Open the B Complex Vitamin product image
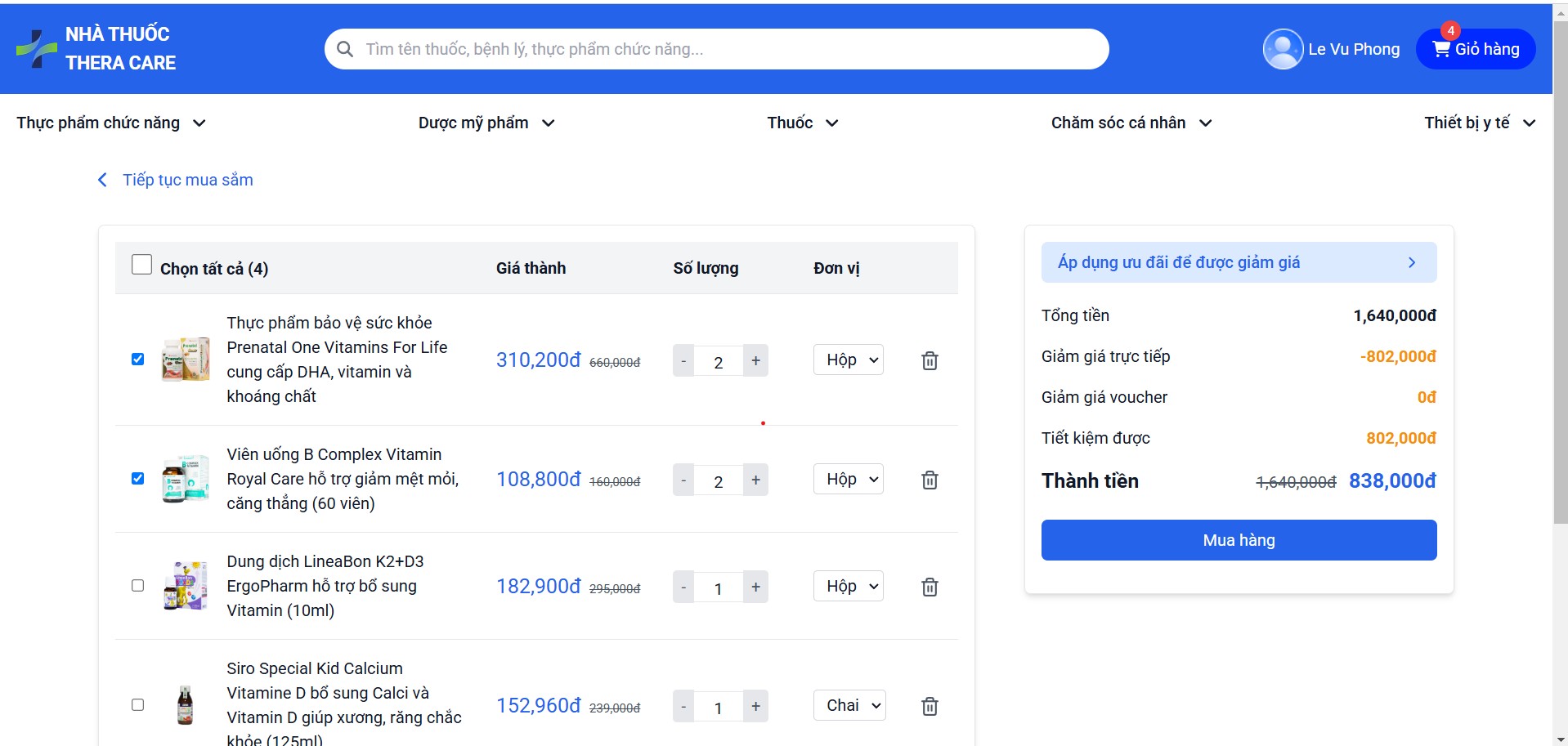The width and height of the screenshot is (1568, 746). pos(186,479)
